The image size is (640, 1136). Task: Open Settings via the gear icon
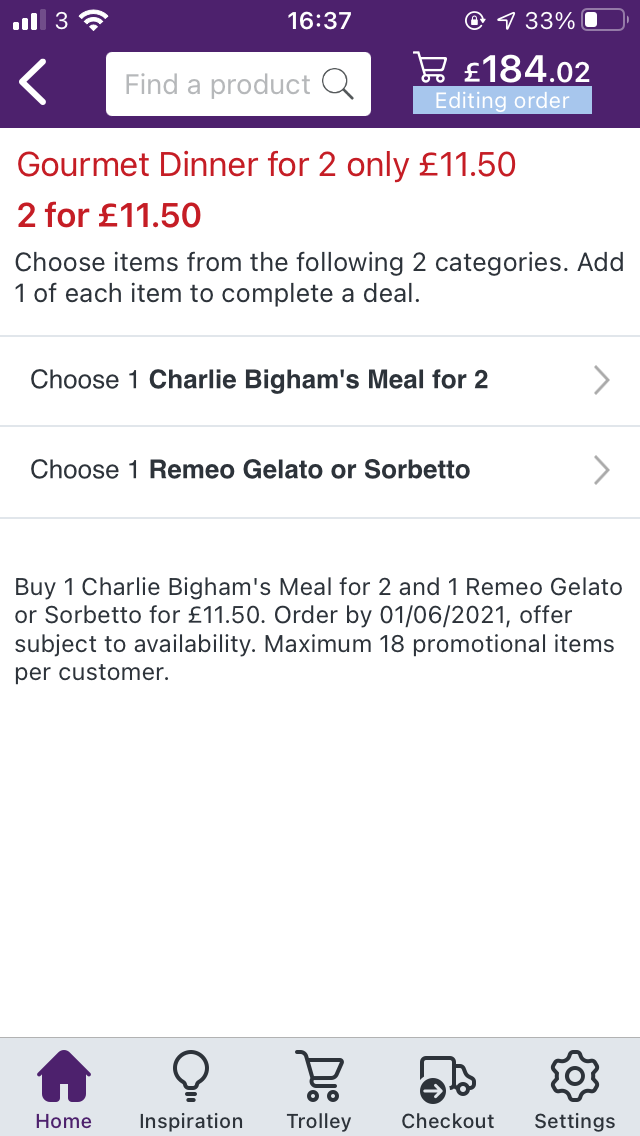(x=573, y=1085)
